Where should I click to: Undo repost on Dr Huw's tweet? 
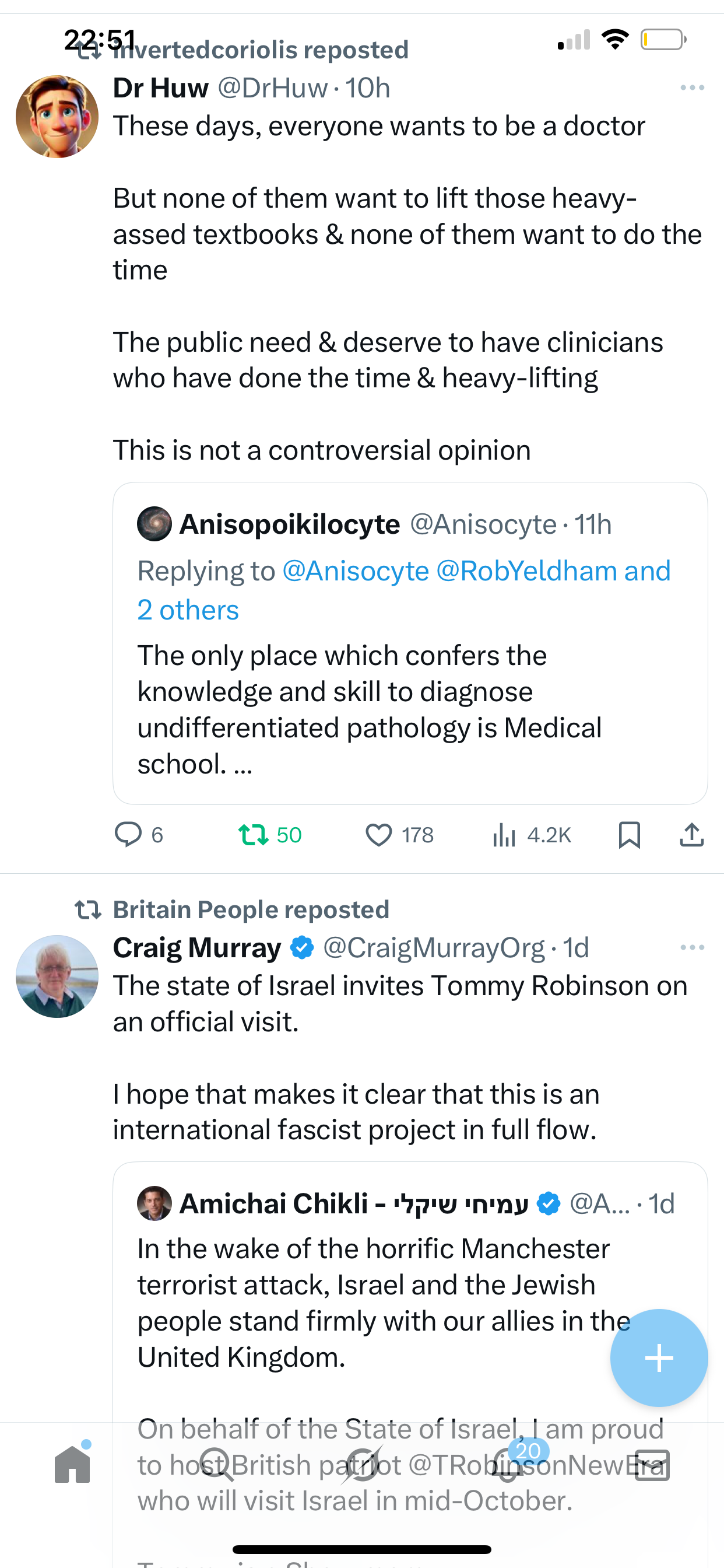pos(254,835)
